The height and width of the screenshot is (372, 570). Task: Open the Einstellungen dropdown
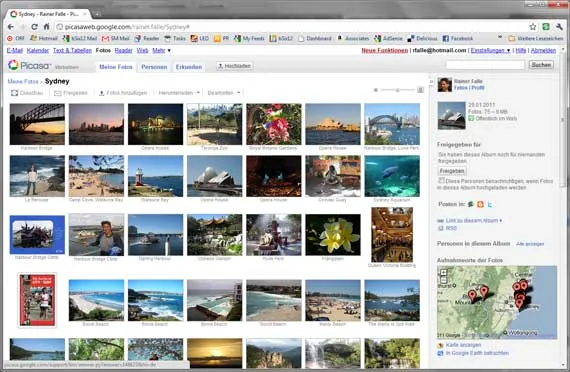490,50
